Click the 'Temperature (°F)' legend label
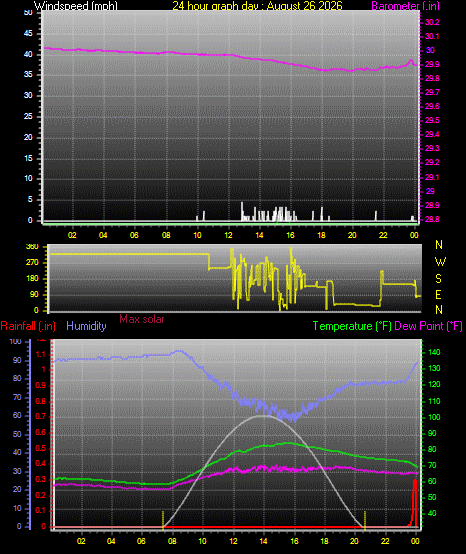 pos(352,326)
